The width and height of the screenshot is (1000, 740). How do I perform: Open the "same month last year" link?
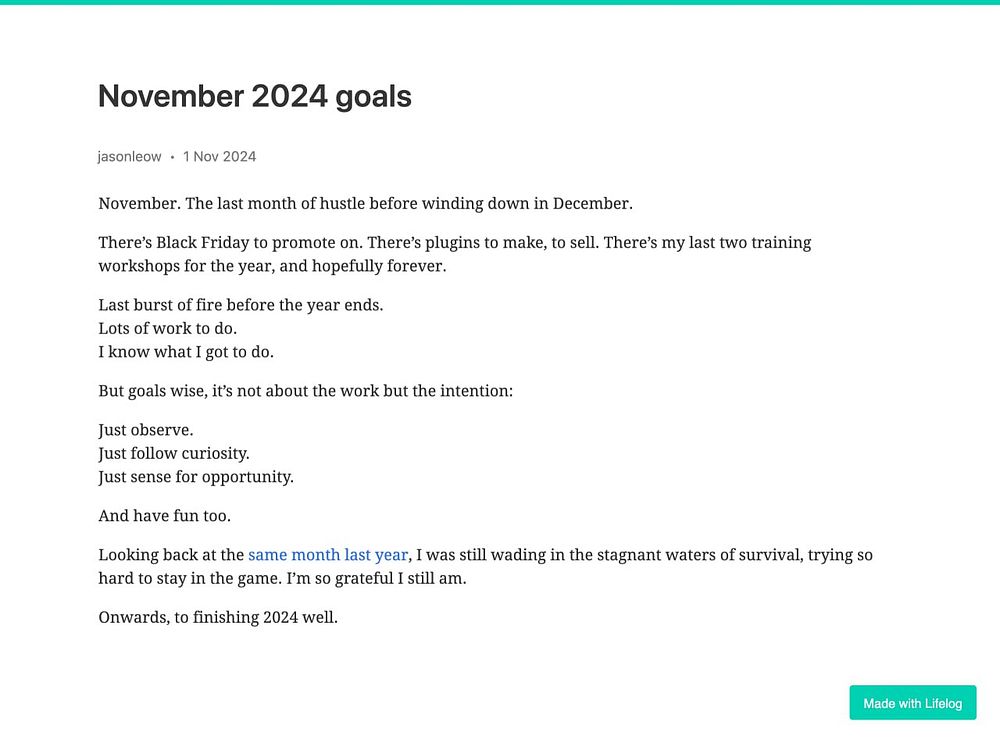[328, 555]
